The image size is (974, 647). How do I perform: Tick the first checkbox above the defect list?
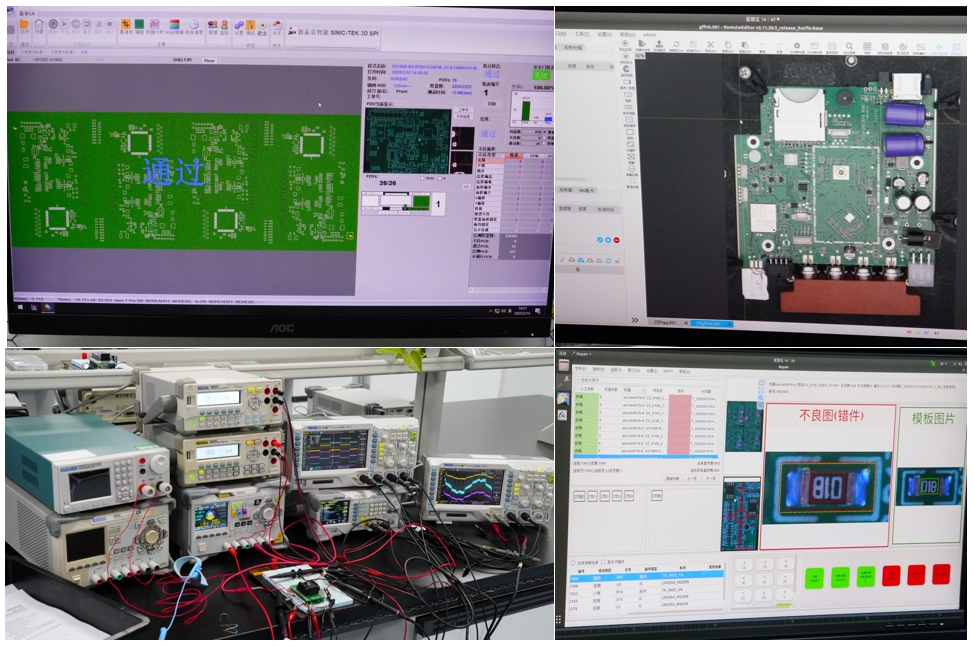571,563
